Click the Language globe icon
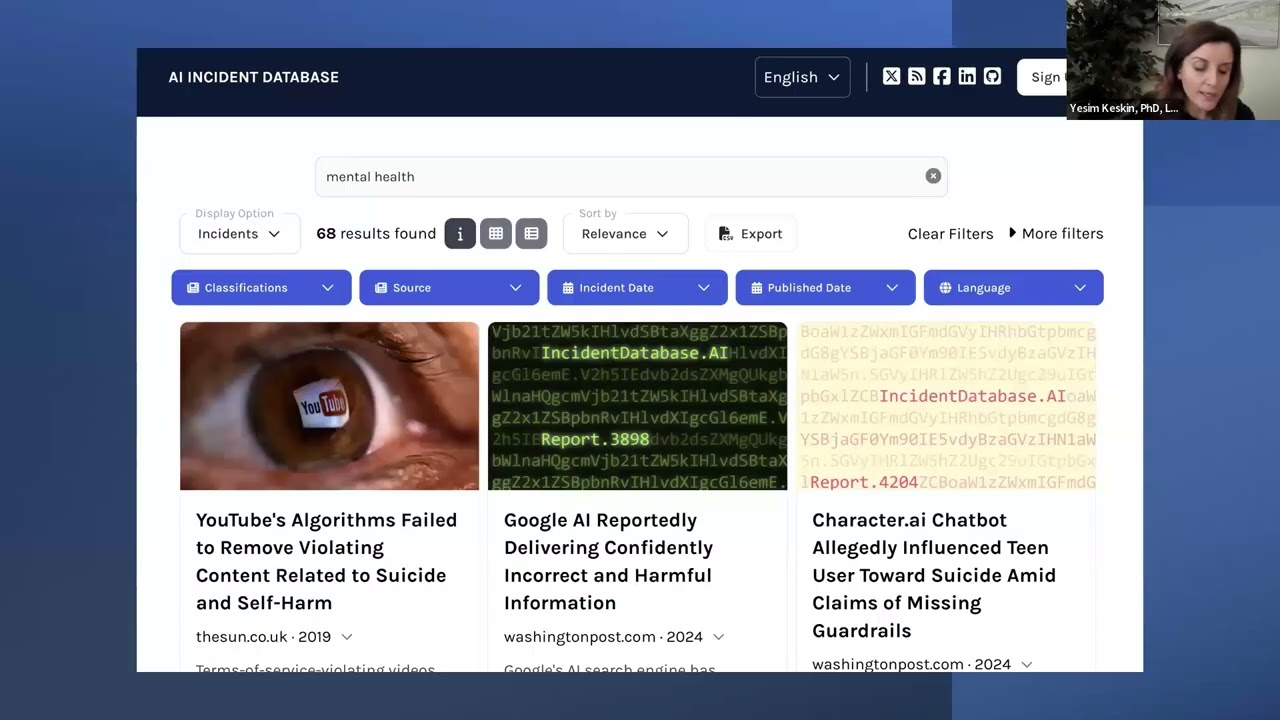Image resolution: width=1280 pixels, height=720 pixels. click(945, 288)
